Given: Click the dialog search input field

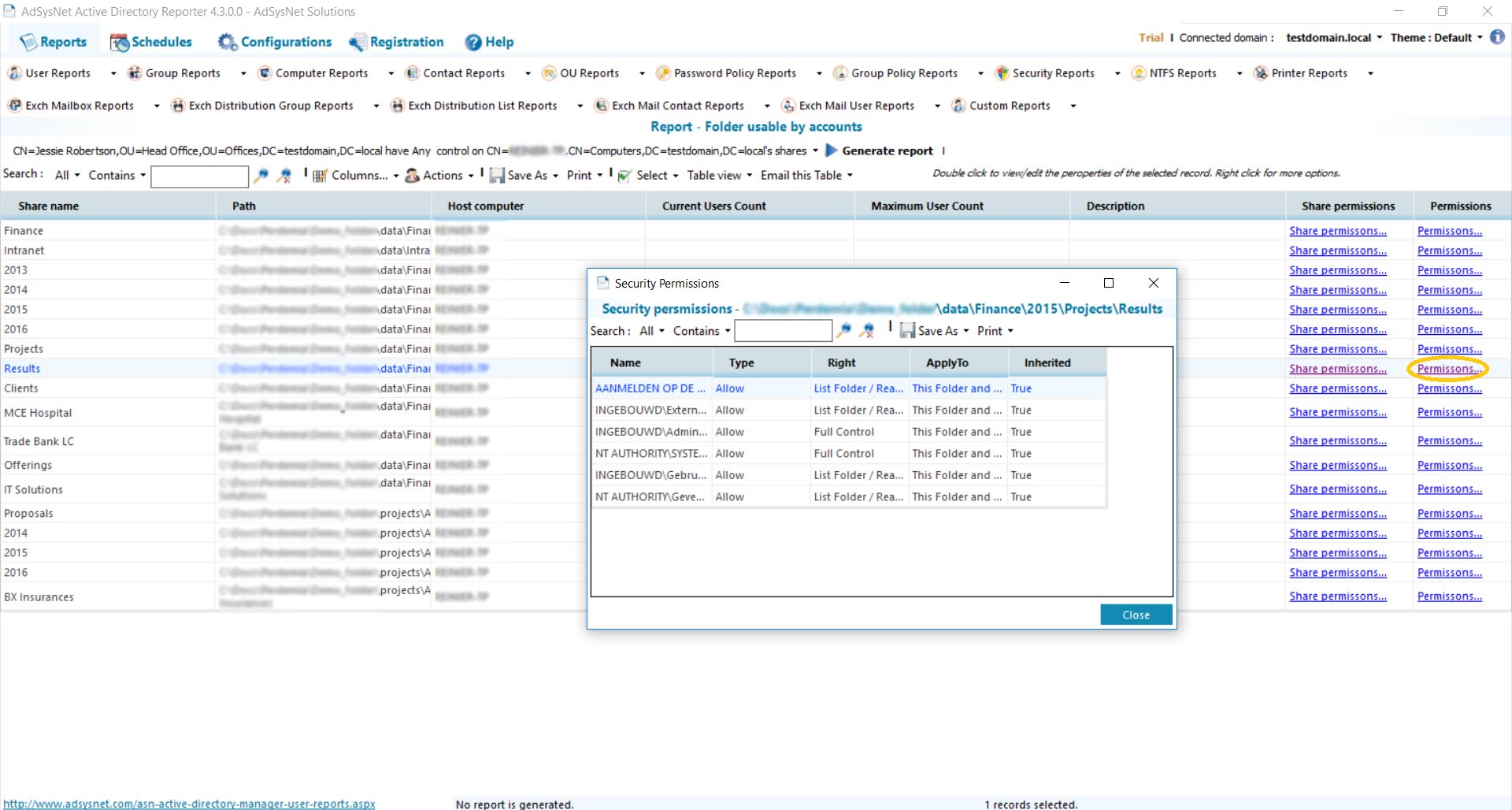Looking at the screenshot, I should 783,331.
